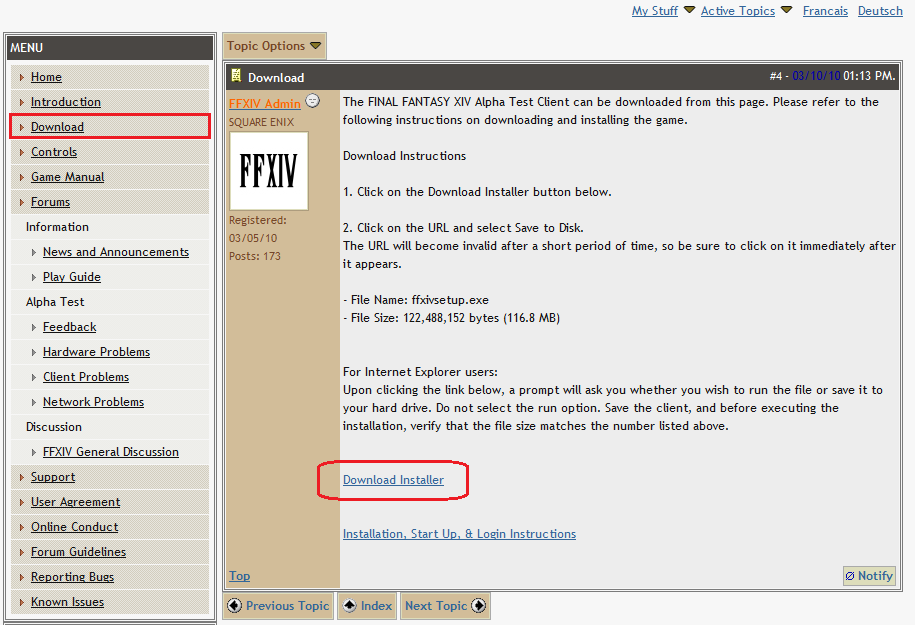Click the Notify button
The height and width of the screenshot is (625, 915).
point(869,576)
